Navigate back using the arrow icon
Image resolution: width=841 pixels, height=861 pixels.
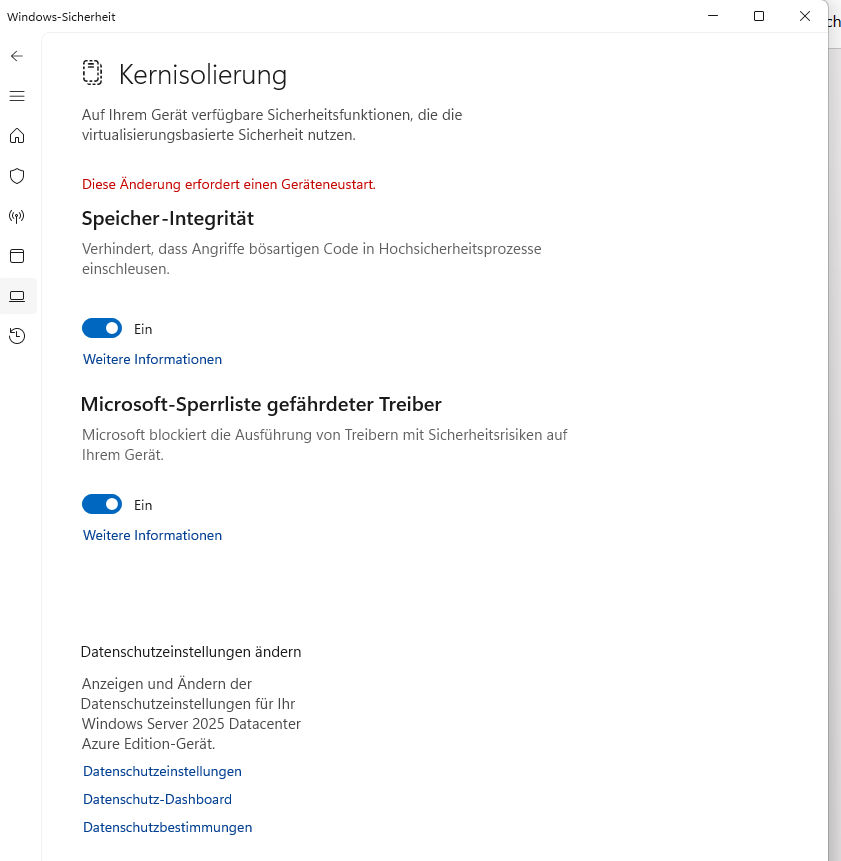(16, 56)
